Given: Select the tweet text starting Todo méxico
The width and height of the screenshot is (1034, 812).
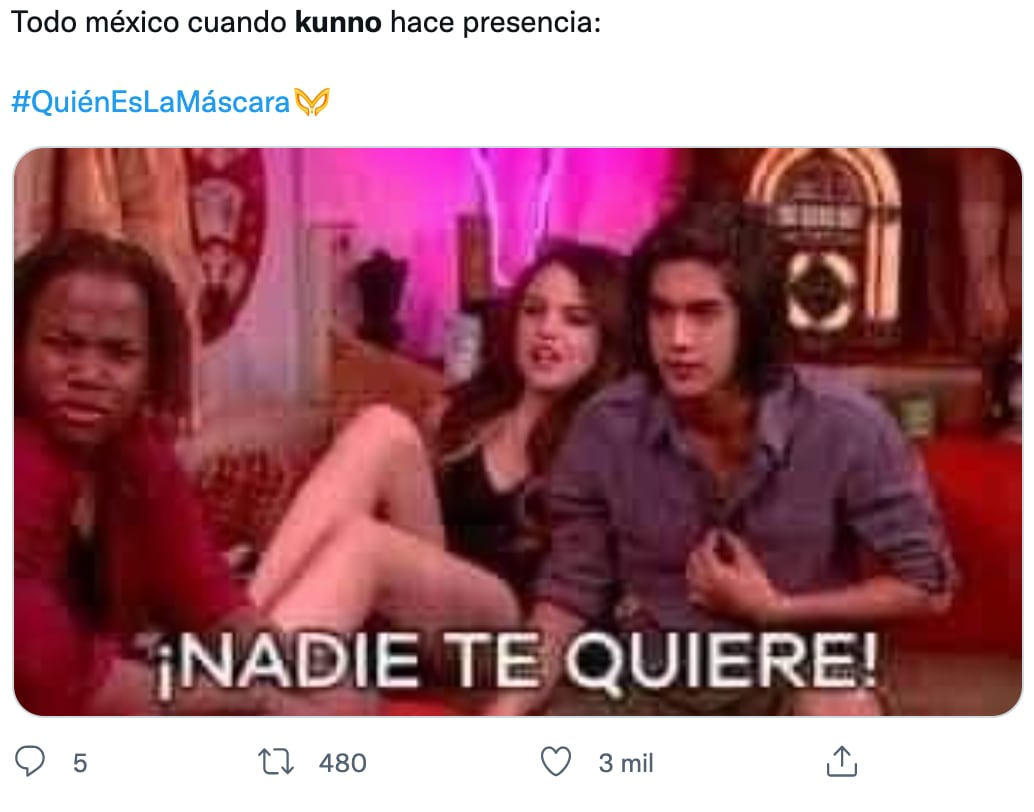Looking at the screenshot, I should [306, 22].
